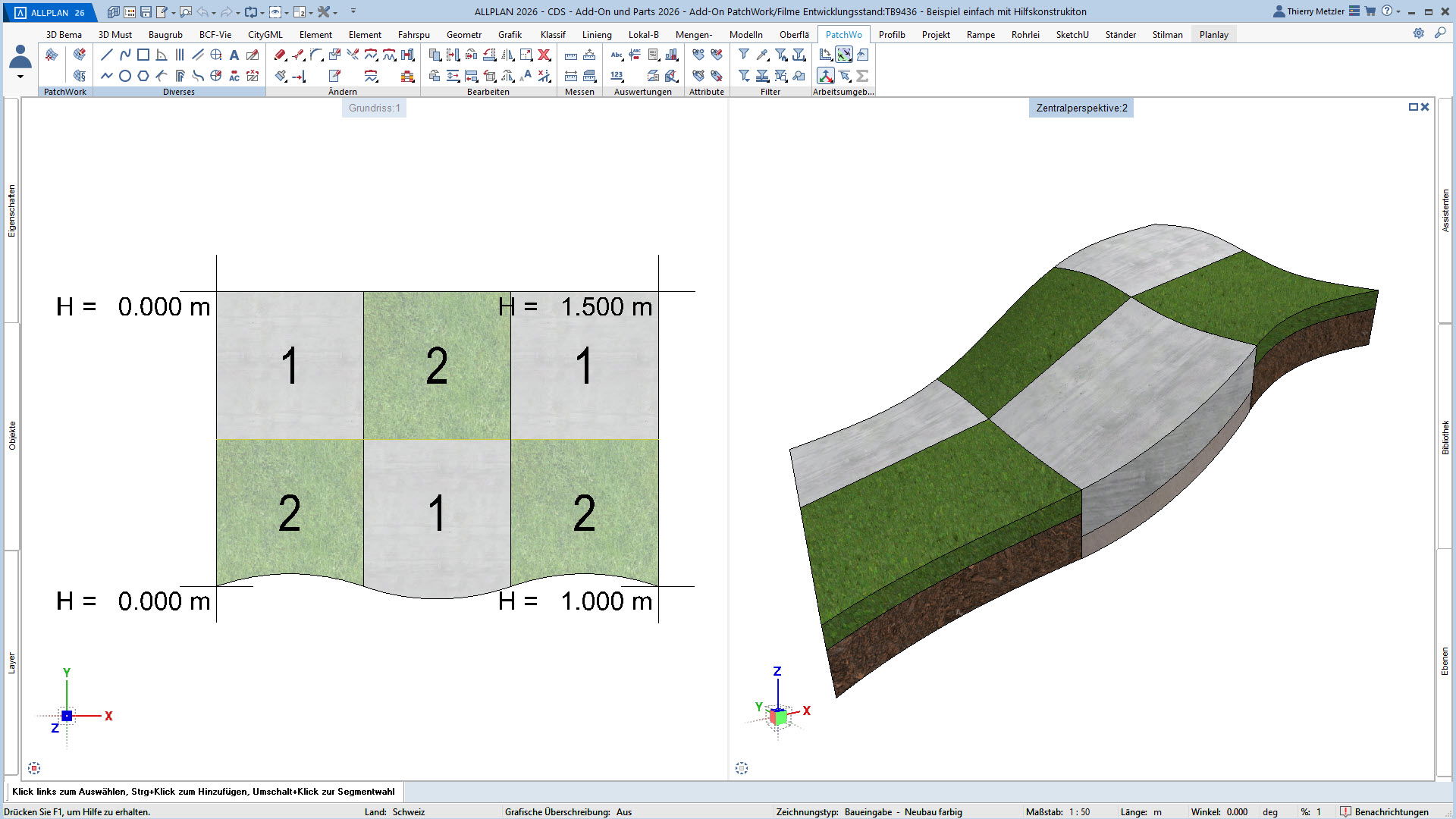The image size is (1456, 819).
Task: Choose the Rectangle tool in Diverses
Action: 143,55
